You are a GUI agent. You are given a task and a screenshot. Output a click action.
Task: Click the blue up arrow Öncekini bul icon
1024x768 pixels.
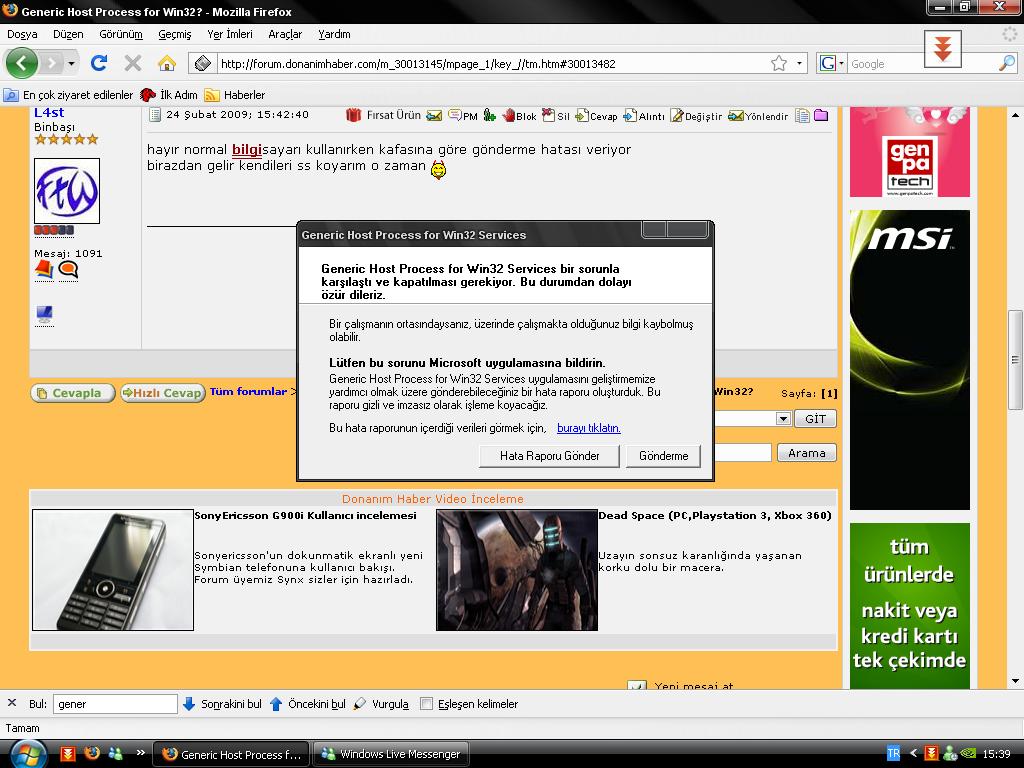click(x=276, y=704)
